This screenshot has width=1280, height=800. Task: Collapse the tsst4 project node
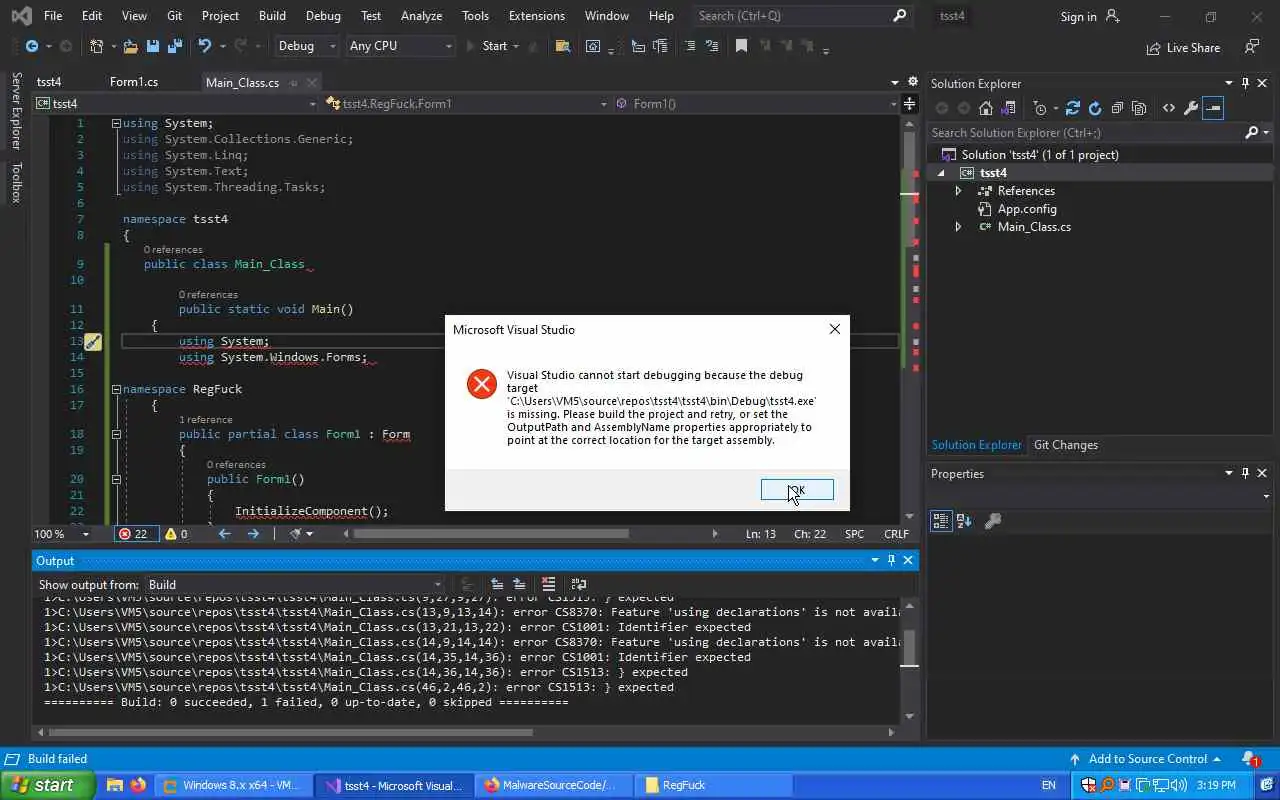(x=940, y=173)
